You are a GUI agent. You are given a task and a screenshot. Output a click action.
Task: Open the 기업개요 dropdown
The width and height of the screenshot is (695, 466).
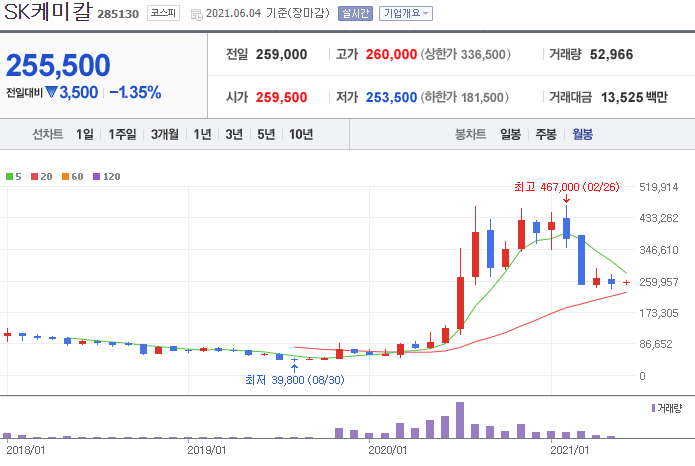pyautogui.click(x=406, y=13)
